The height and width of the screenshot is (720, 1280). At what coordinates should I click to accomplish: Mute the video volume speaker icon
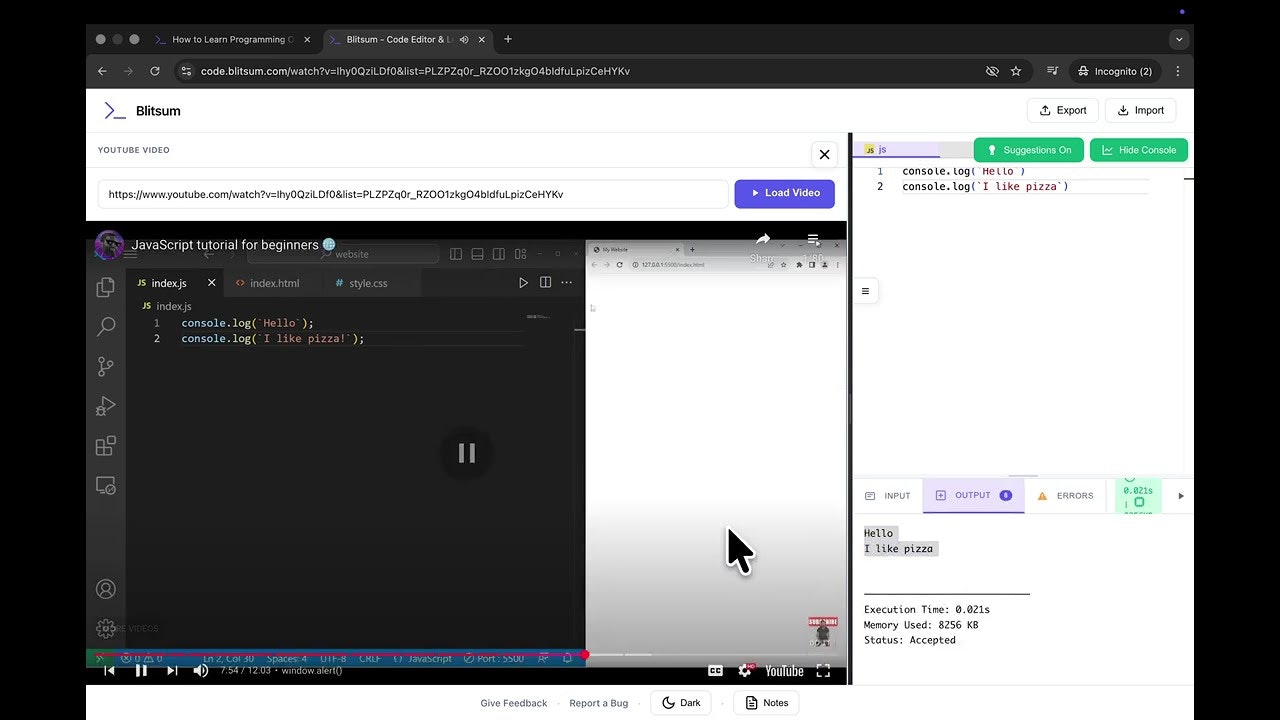(200, 670)
